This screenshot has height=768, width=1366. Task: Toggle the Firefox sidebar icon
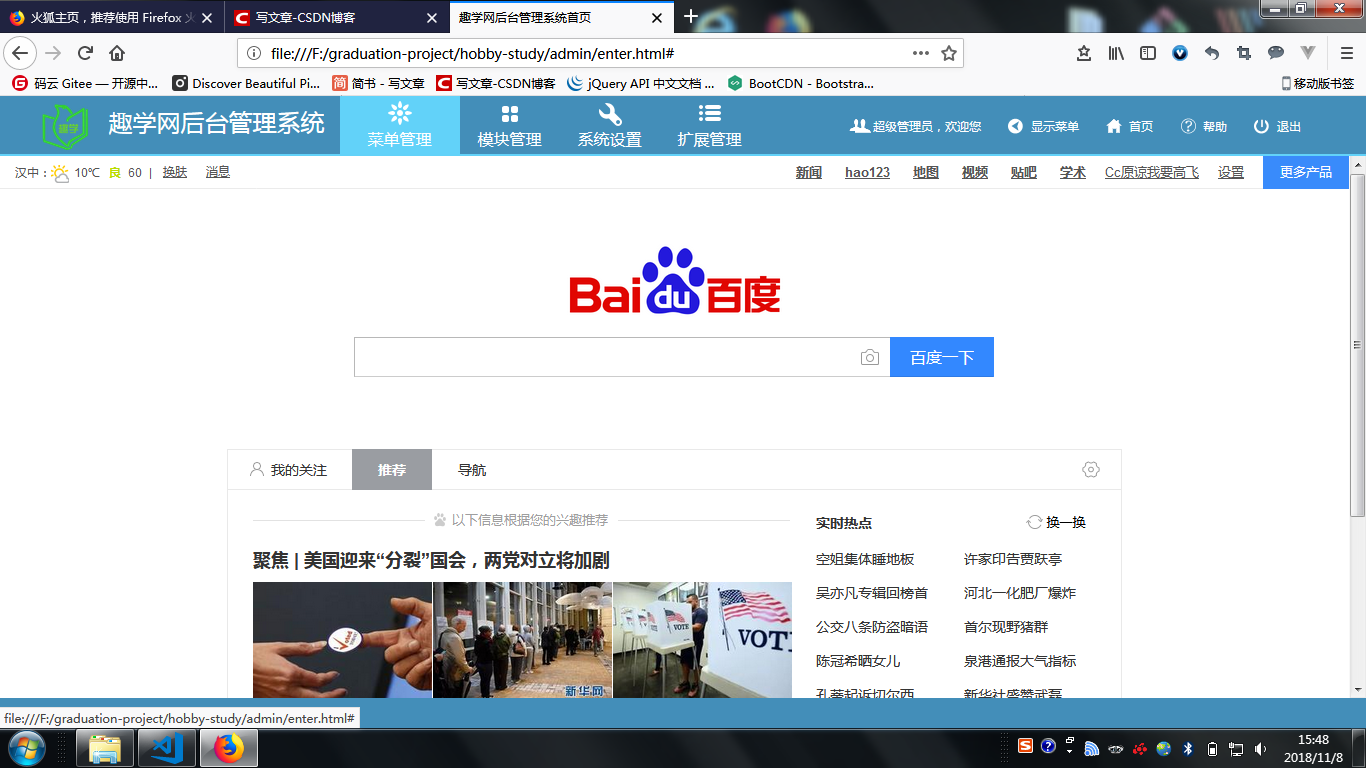1148,53
